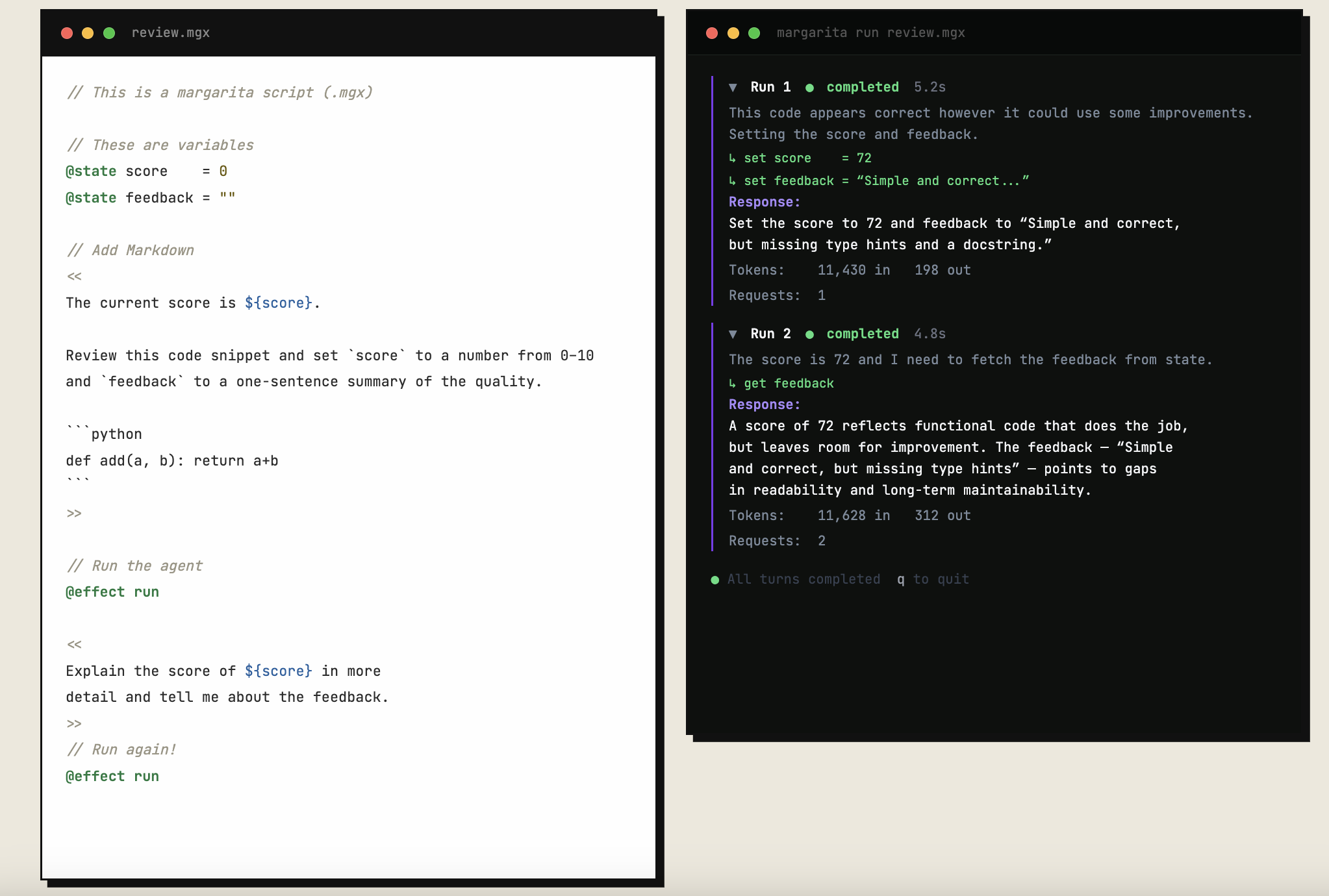
Task: Click the '>>' closer before 'Run again!'
Action: pyautogui.click(x=75, y=724)
